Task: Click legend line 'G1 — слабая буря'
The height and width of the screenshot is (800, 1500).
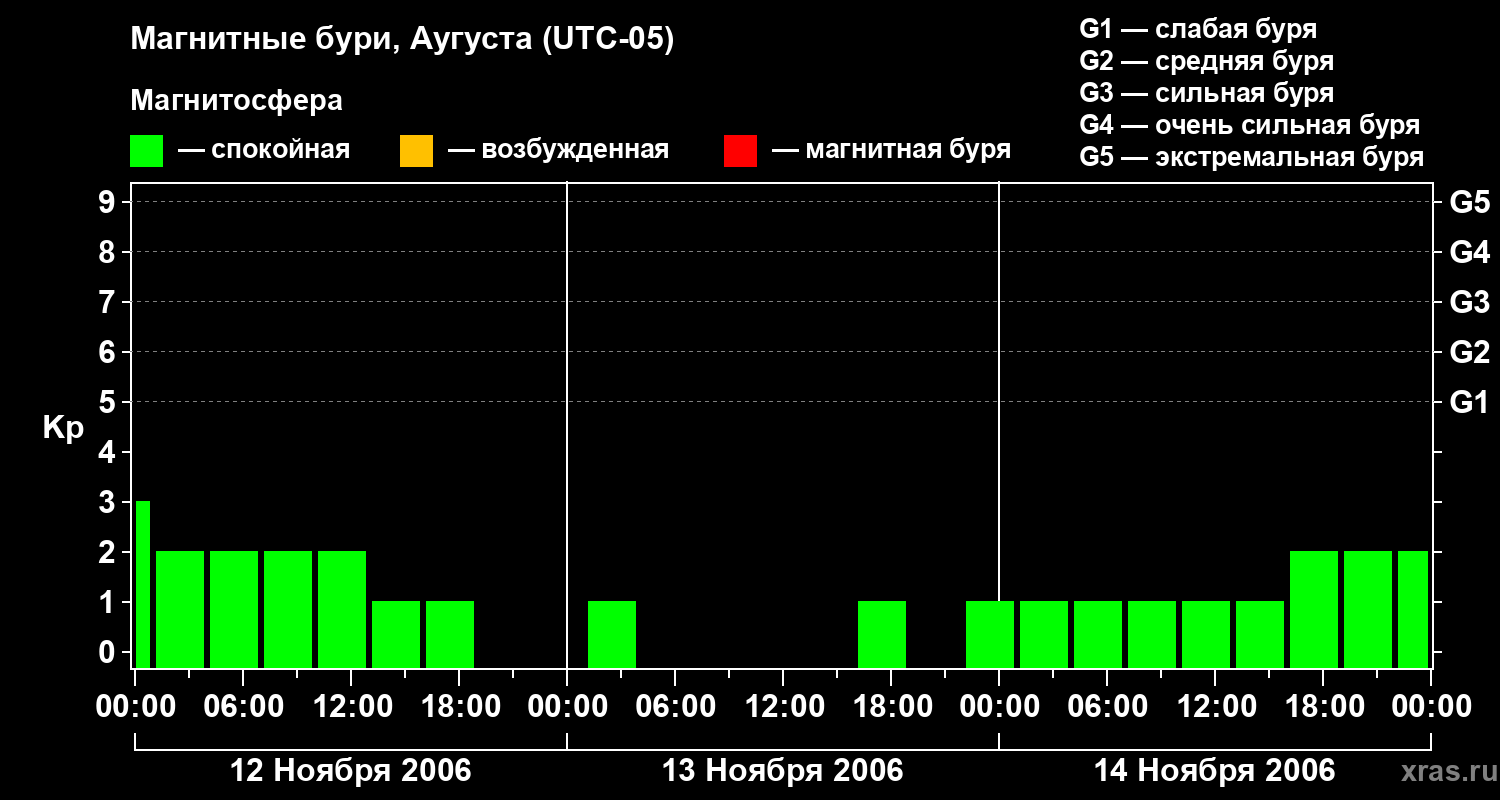Action: pyautogui.click(x=1198, y=29)
